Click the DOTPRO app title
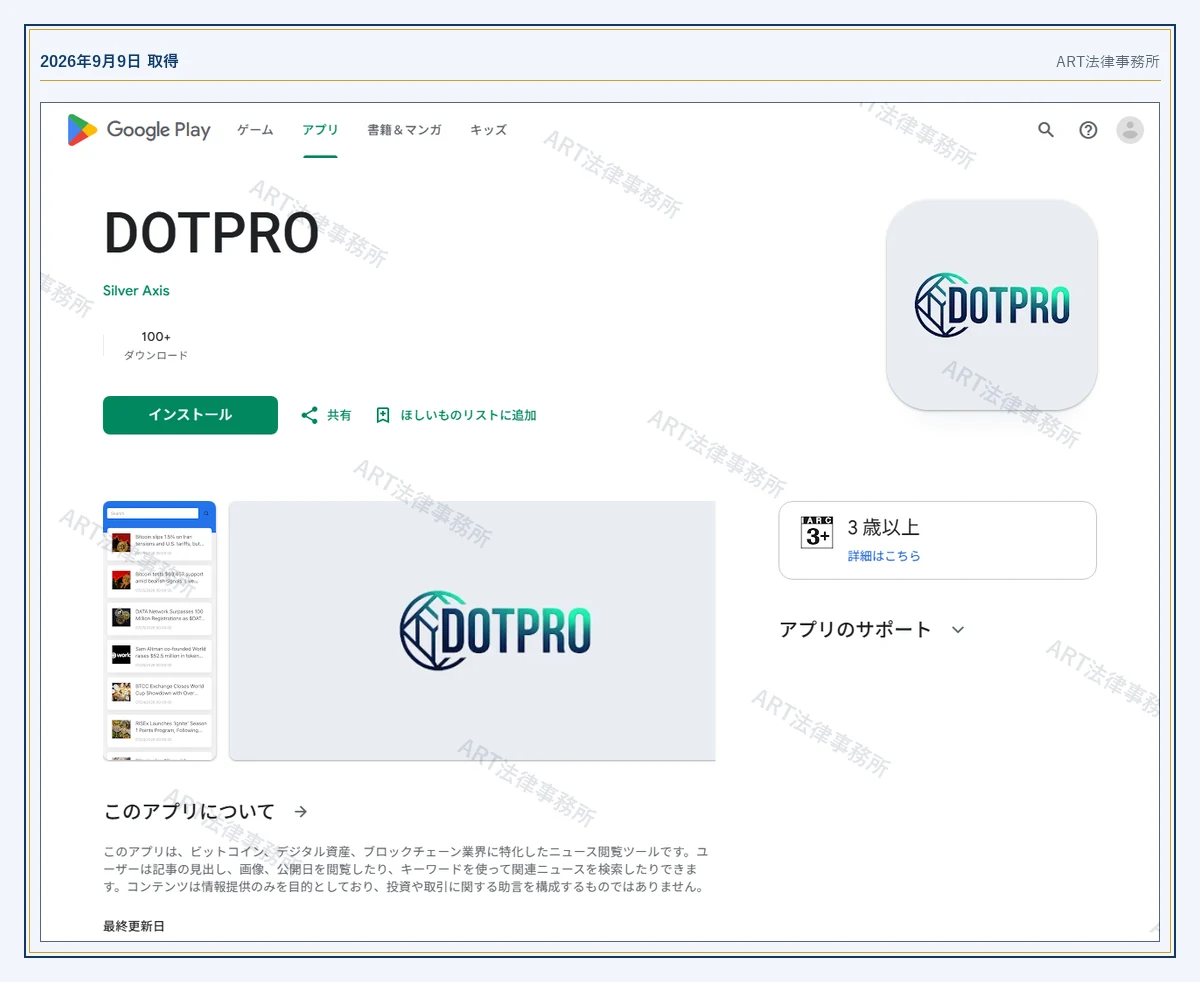This screenshot has width=1200, height=982. 211,233
